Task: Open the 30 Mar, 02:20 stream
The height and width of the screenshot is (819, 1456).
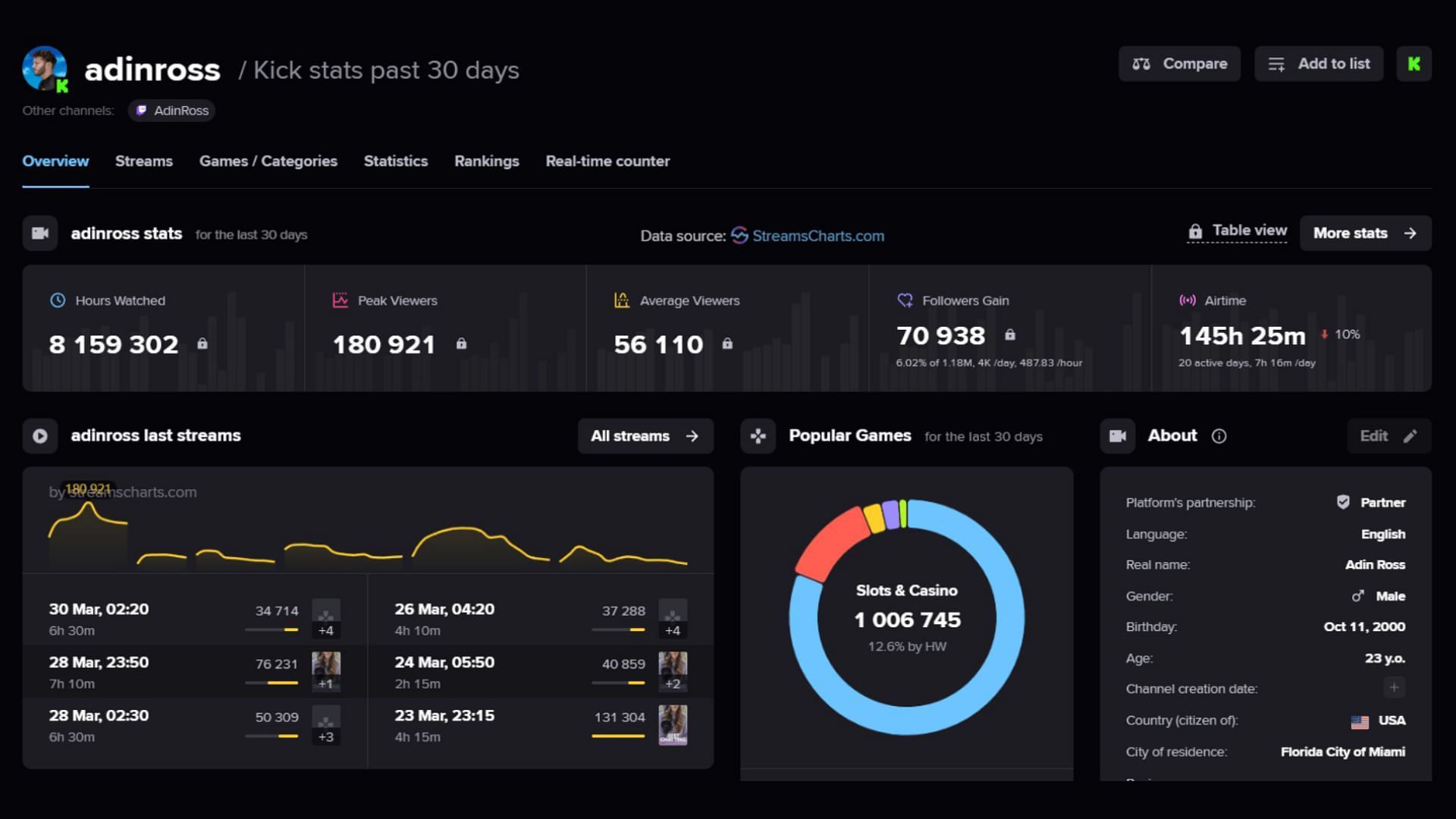Action: [x=195, y=619]
